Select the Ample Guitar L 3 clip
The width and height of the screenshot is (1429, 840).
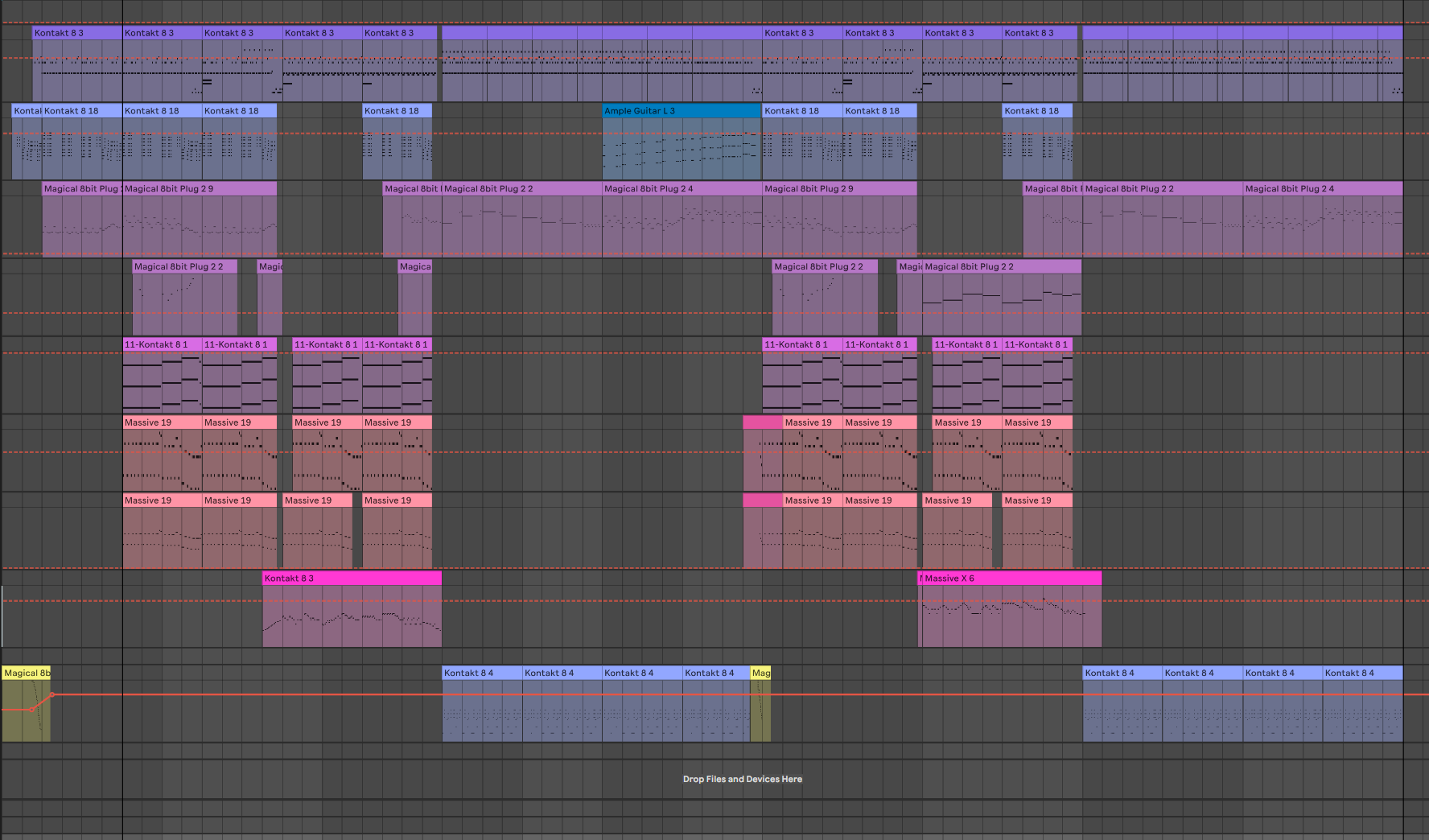pyautogui.click(x=682, y=142)
